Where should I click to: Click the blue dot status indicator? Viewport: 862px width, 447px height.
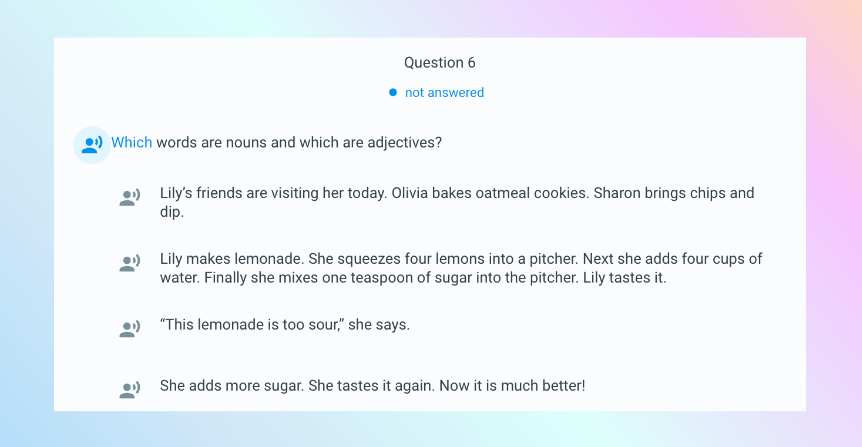coord(393,93)
